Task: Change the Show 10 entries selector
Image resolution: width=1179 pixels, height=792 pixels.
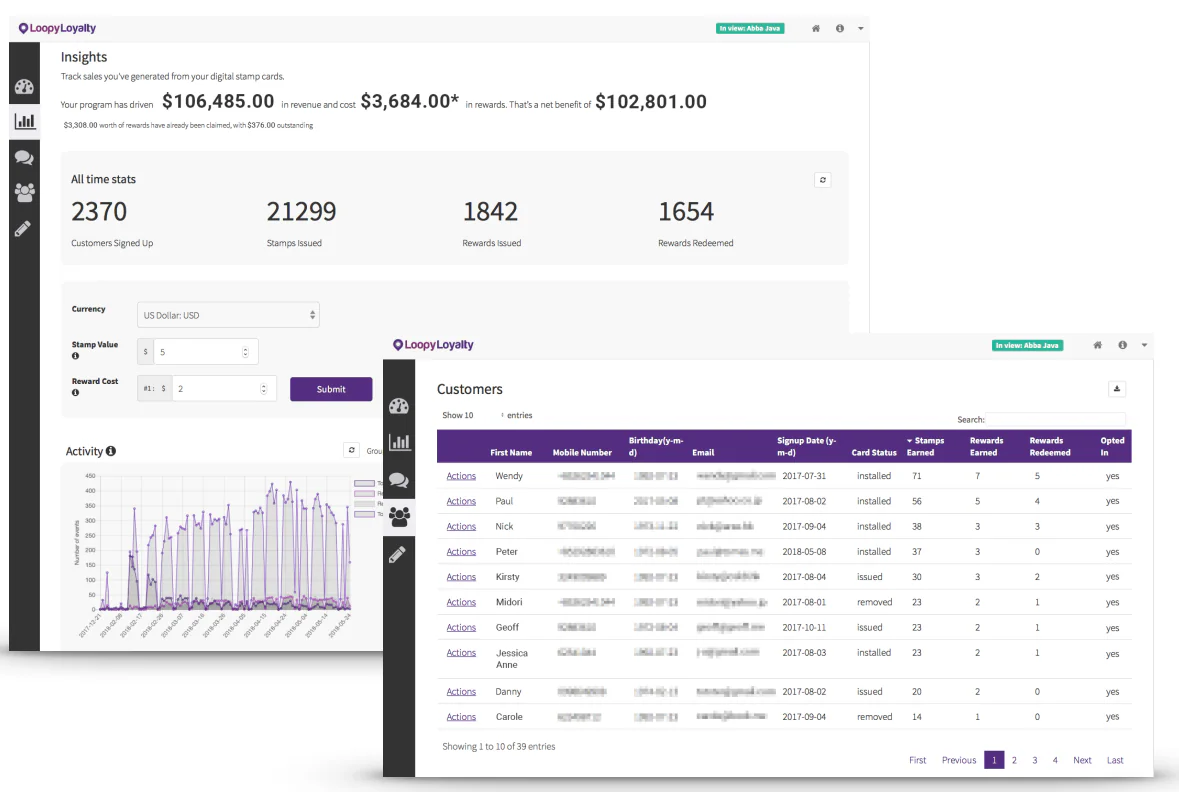Action: [x=471, y=415]
